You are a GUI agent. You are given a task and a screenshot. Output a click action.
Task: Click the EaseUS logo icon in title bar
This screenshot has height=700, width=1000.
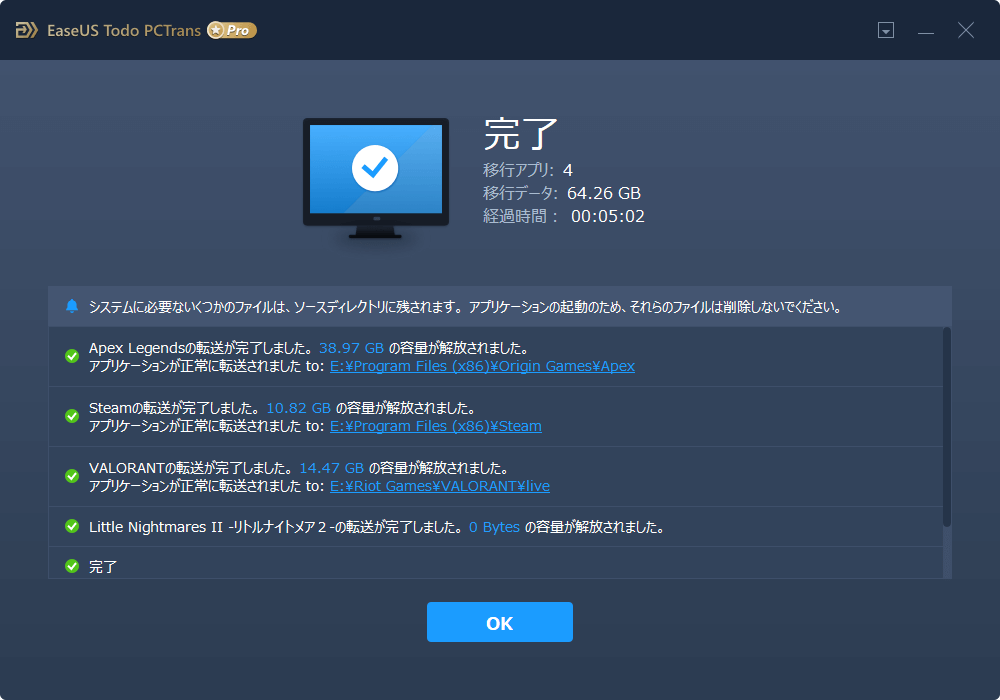coord(26,30)
